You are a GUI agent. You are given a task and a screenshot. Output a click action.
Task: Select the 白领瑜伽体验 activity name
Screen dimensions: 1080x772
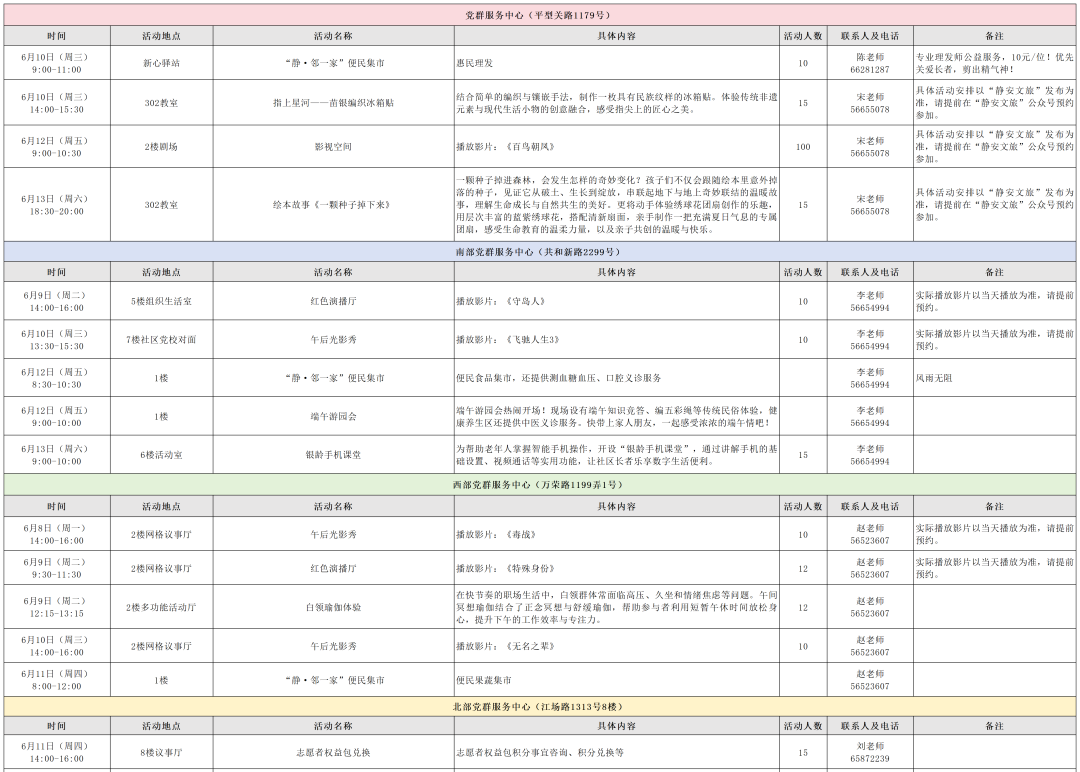coord(333,607)
